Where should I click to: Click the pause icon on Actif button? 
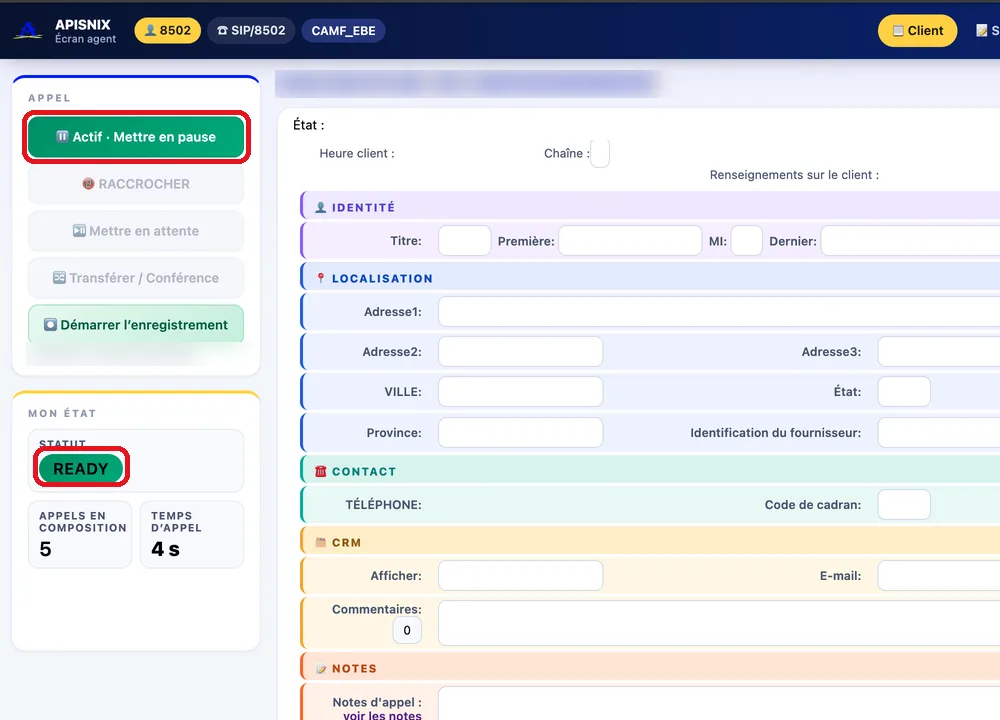(x=62, y=136)
